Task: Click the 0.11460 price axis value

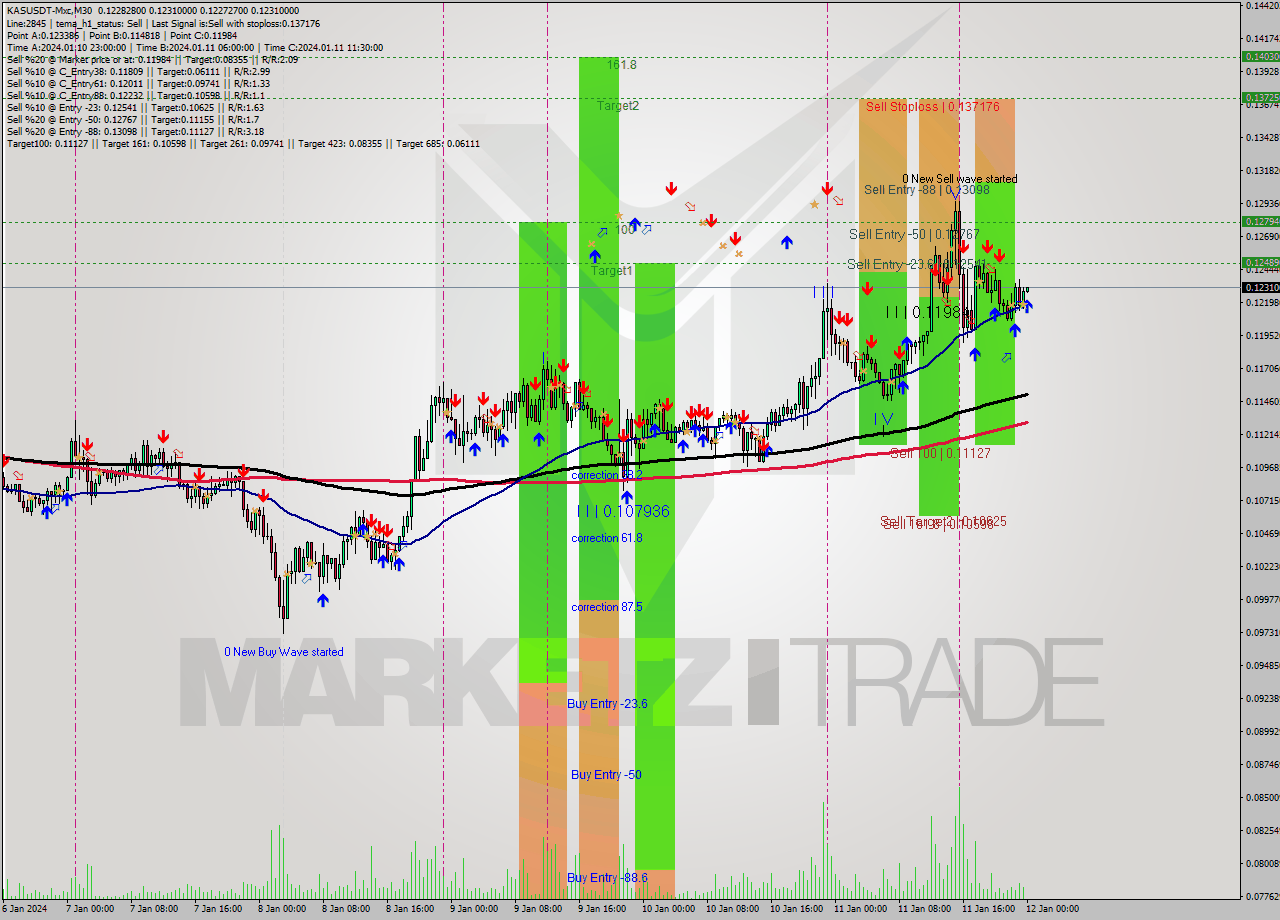Action: 1261,402
